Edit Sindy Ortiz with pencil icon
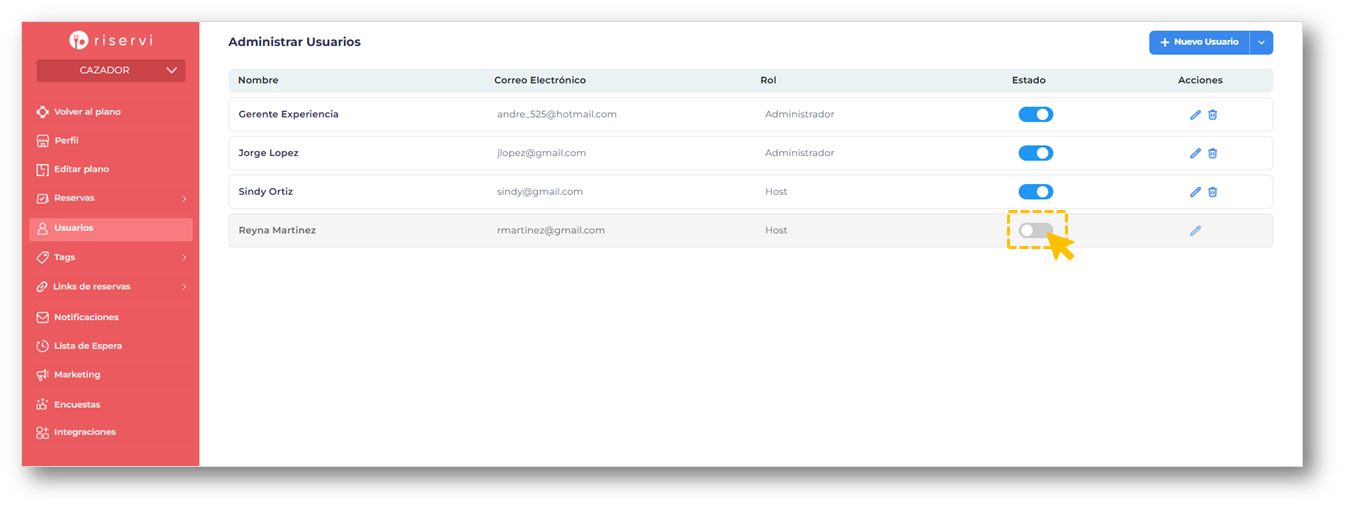The width and height of the screenshot is (1345, 509). 1195,192
